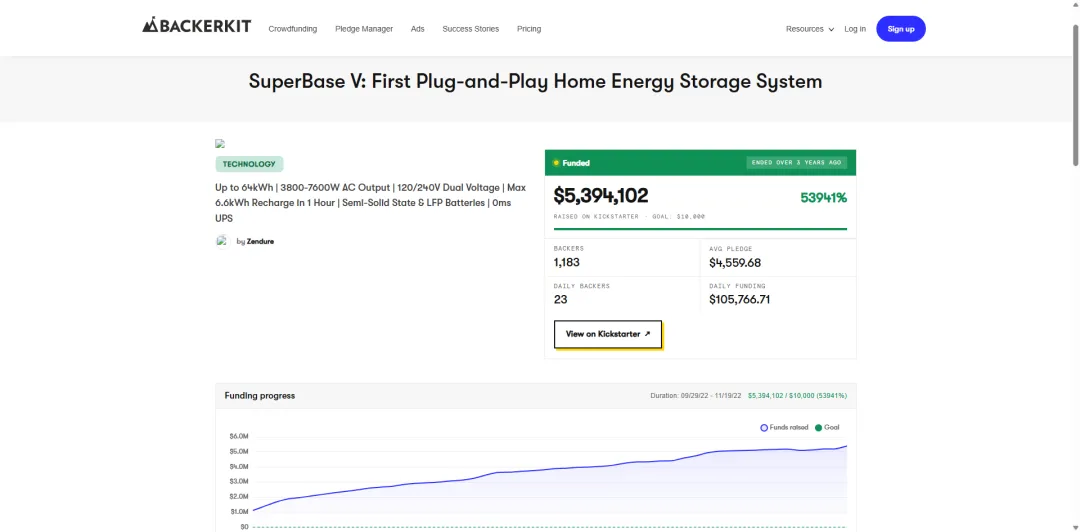Screen dimensions: 1080x532
Task: Go to the Ads page
Action: point(417,29)
